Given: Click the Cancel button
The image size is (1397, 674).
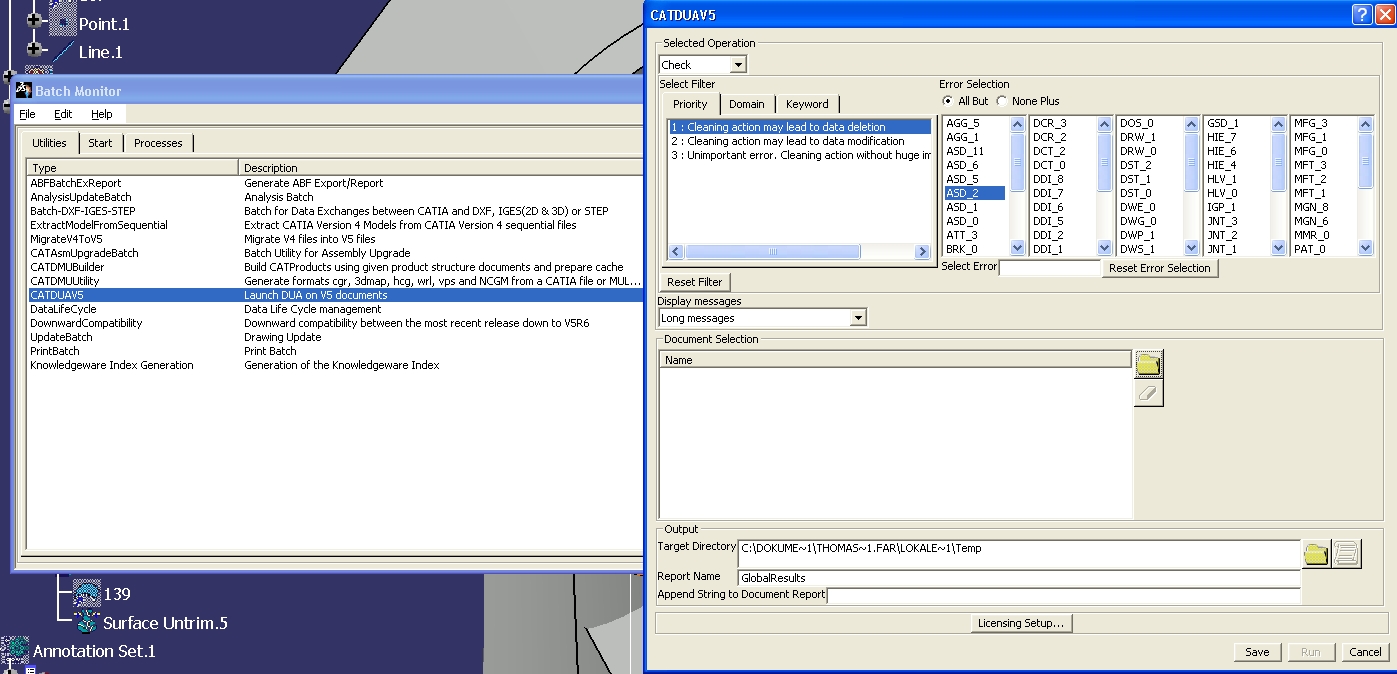Looking at the screenshot, I should (1365, 652).
